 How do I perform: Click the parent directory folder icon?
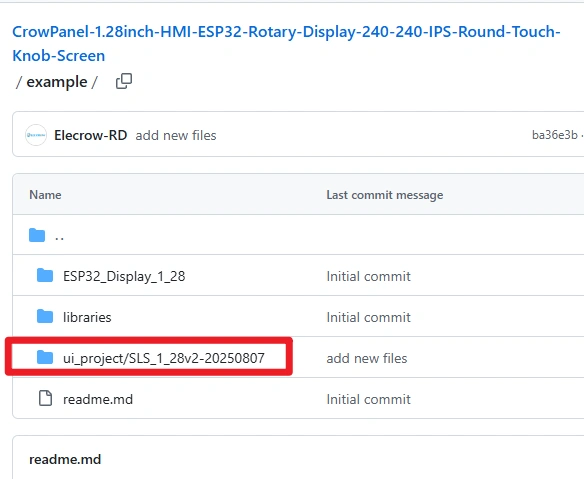[x=37, y=235]
